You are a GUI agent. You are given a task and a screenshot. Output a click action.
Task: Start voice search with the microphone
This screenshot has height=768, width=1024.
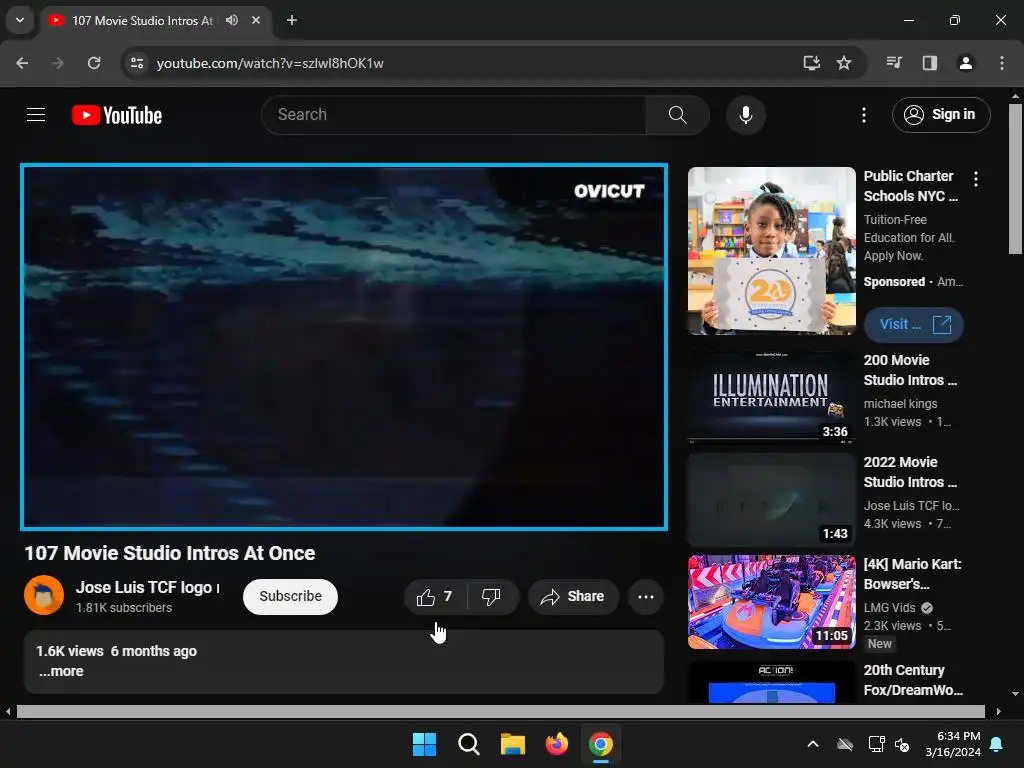[x=745, y=115]
